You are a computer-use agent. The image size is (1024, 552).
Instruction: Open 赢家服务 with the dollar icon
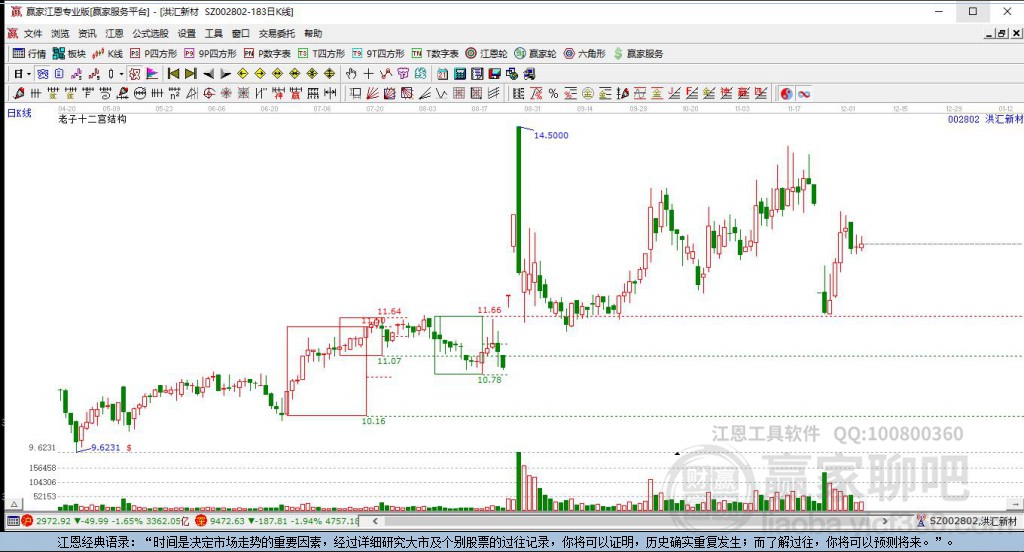638,54
